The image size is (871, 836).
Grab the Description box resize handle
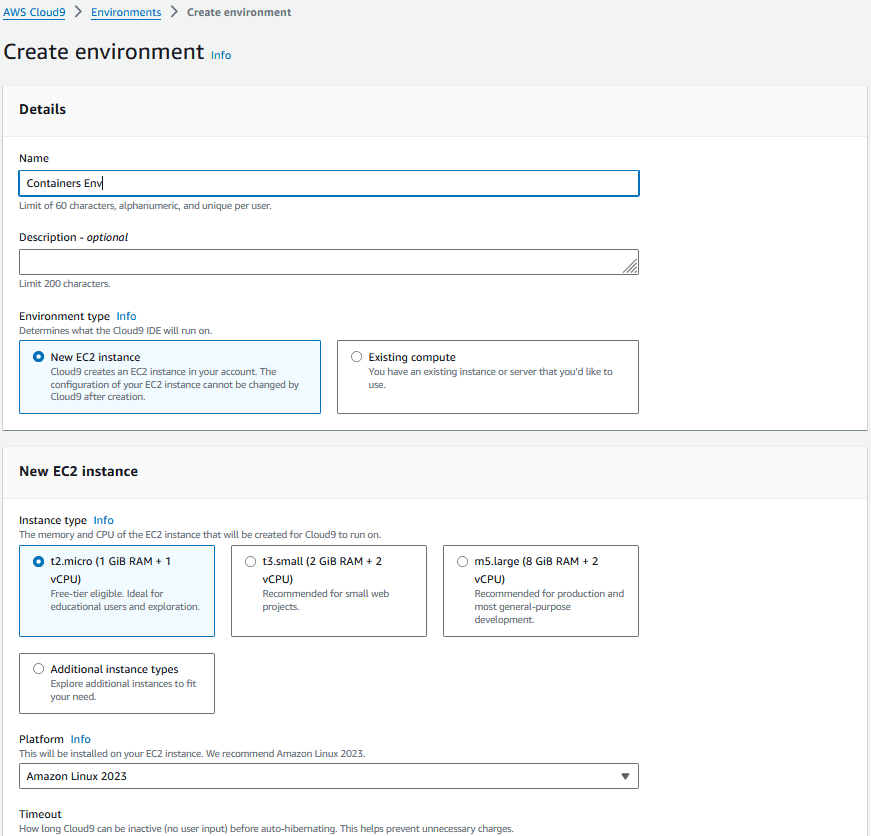pyautogui.click(x=630, y=267)
